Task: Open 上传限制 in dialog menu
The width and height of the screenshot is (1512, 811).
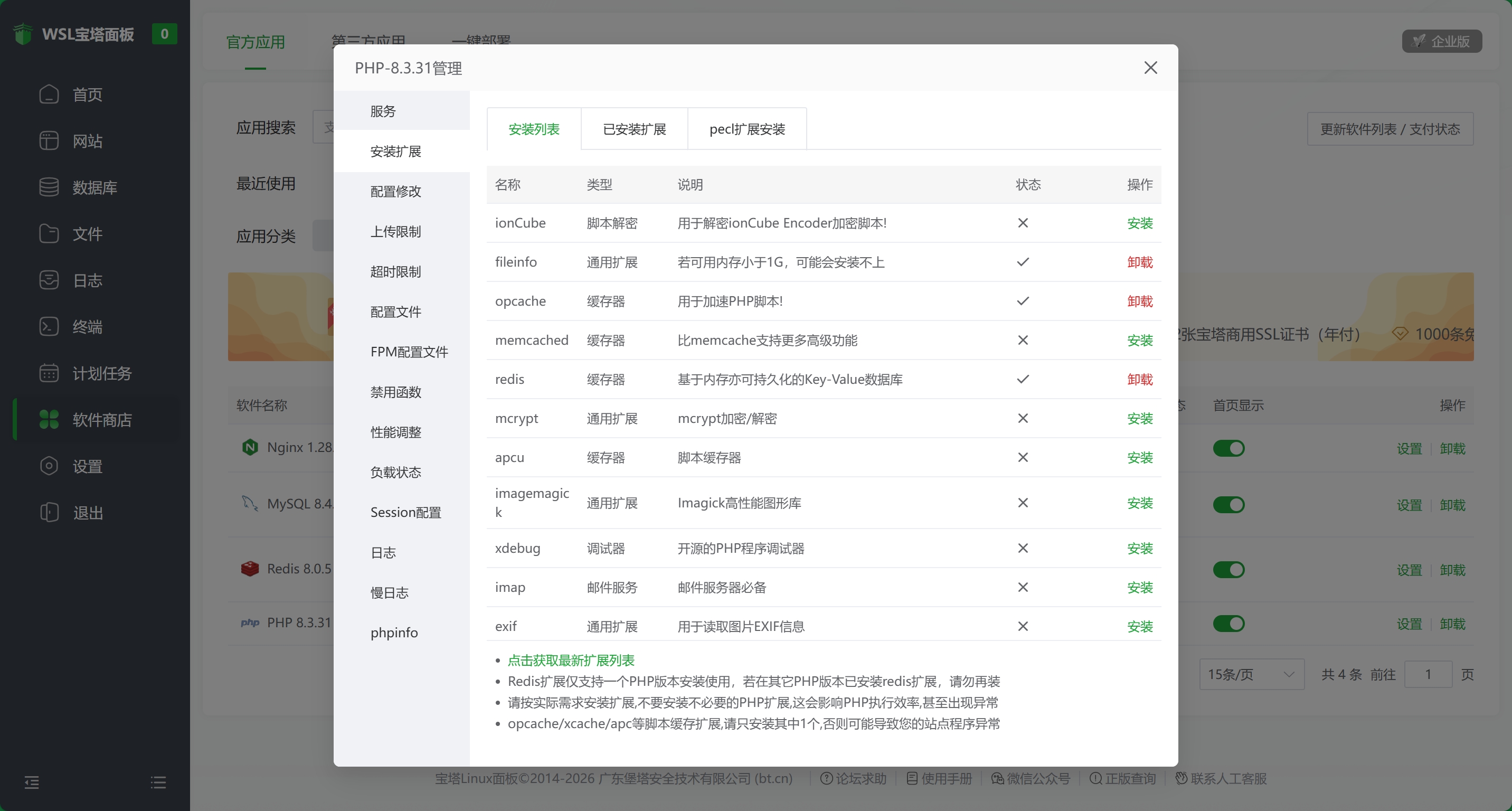Action: [401, 232]
